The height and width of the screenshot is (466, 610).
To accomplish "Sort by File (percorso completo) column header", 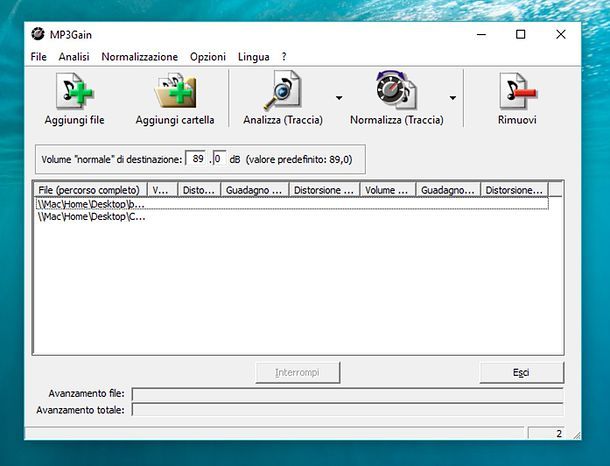I will 89,190.
